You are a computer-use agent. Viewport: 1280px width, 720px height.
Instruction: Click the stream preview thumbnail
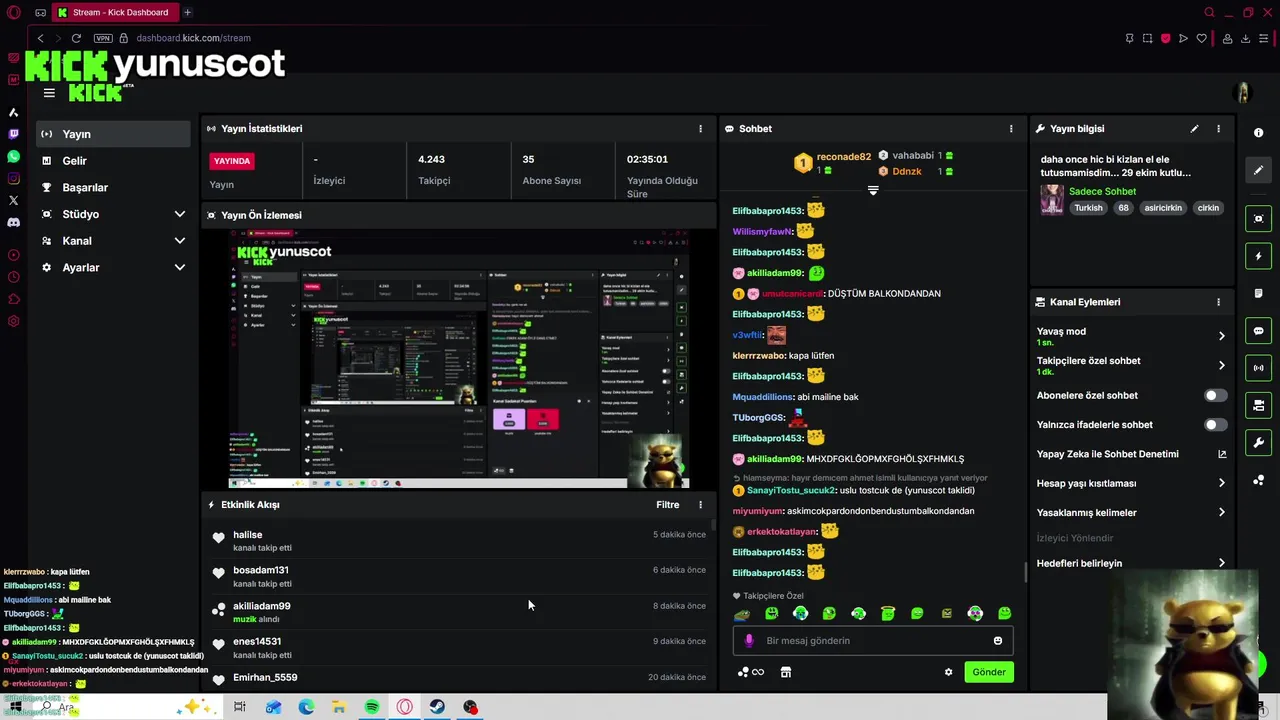click(459, 359)
